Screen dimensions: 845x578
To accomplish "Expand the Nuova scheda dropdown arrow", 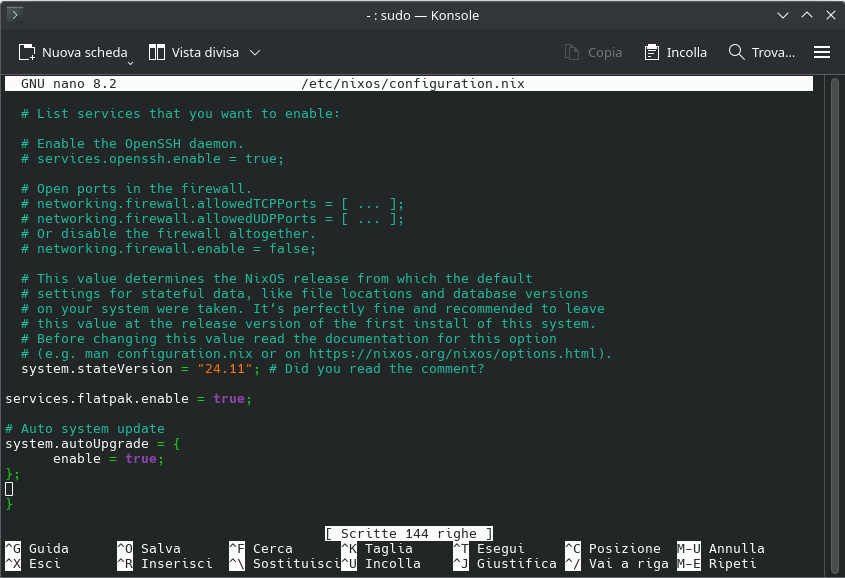I will point(131,59).
